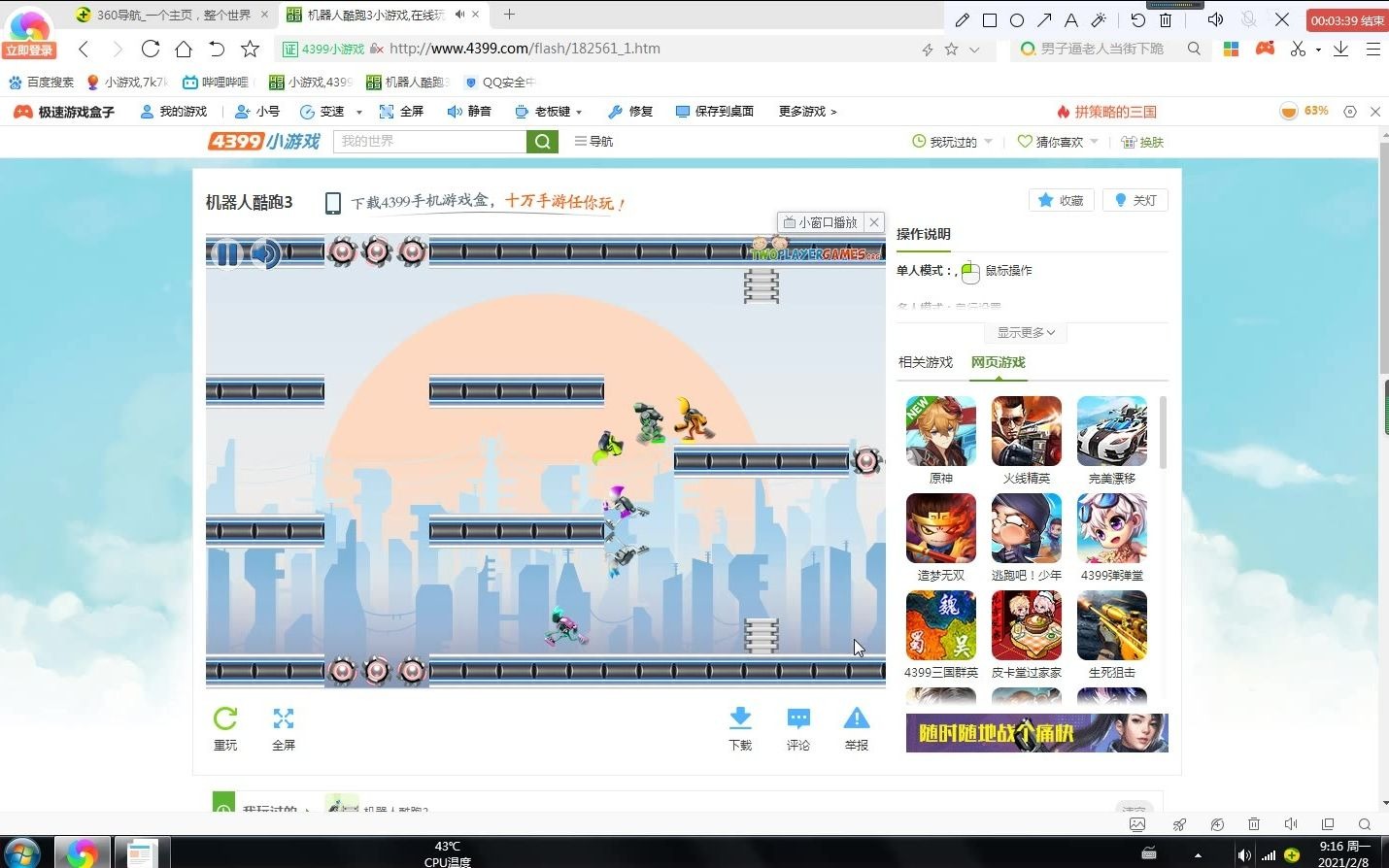Click the undo-close-tab arrow icon
This screenshot has width=1389, height=868.
tap(217, 49)
